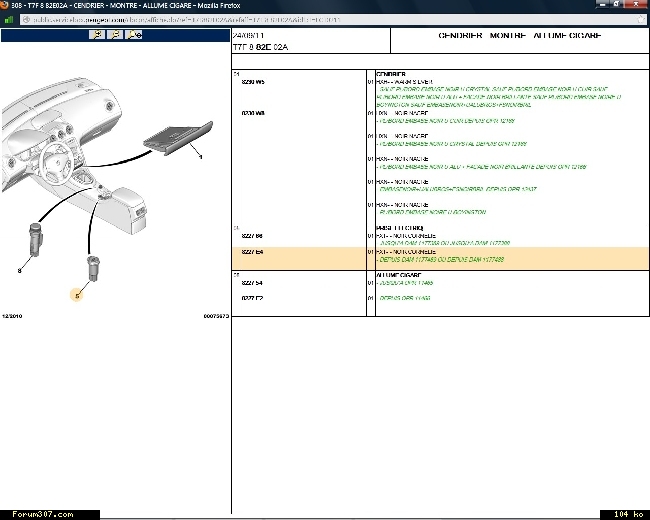Select the last part reference under ALLUME CIGARE
The height and width of the screenshot is (520, 650).
[x=252, y=298]
